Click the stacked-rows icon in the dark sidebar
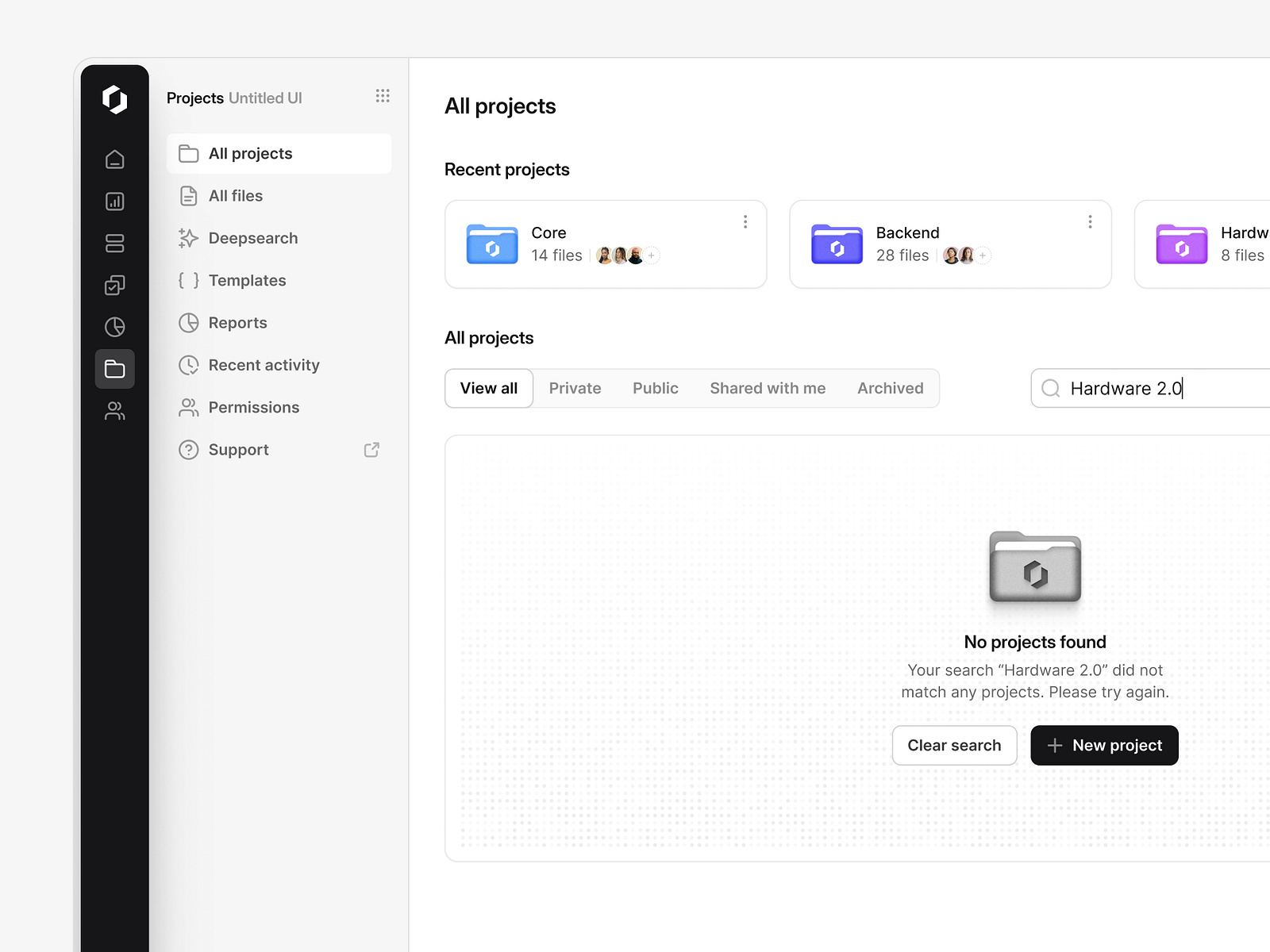 [115, 244]
